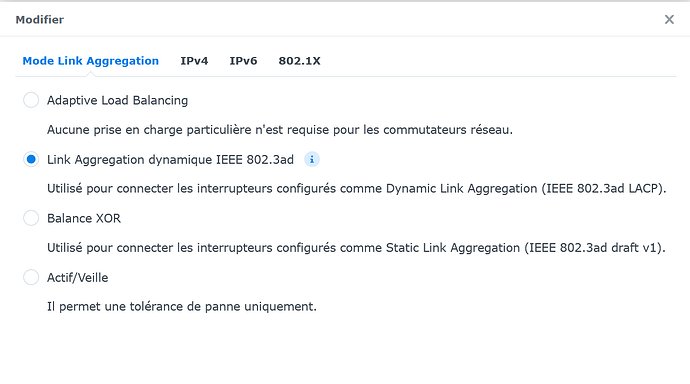Viewport: 690px width, 384px height.
Task: Click the info icon next to IEEE 802.3ad
Action: tap(312, 159)
